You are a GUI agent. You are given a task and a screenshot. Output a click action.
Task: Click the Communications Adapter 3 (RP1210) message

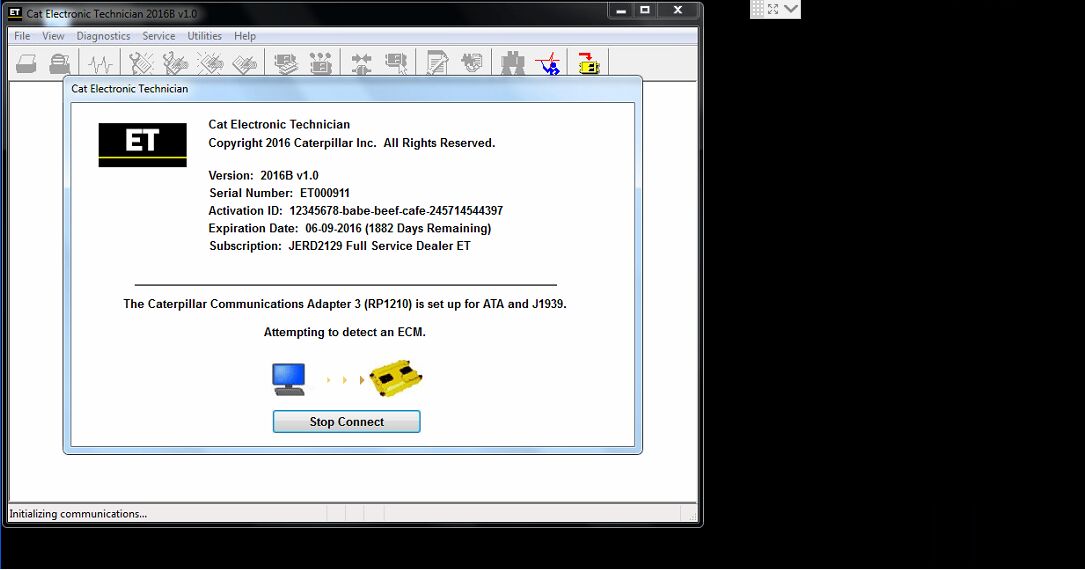pyautogui.click(x=345, y=304)
